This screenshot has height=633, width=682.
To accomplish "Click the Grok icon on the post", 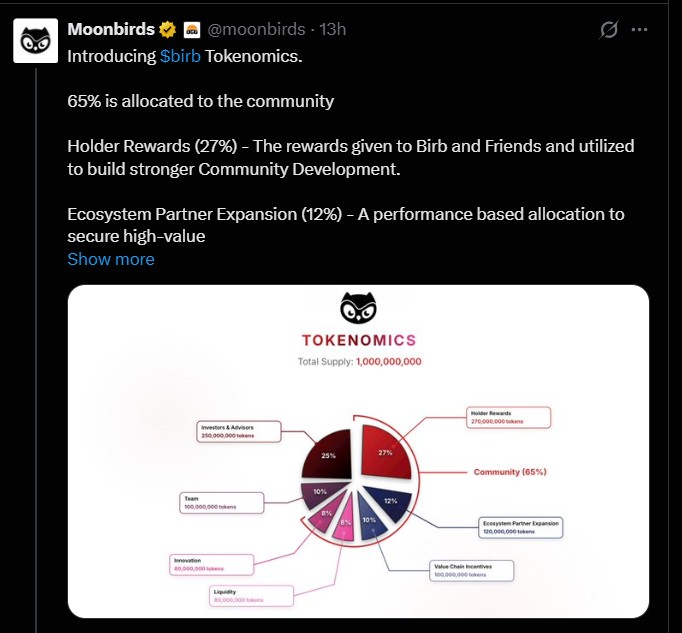I will [608, 31].
